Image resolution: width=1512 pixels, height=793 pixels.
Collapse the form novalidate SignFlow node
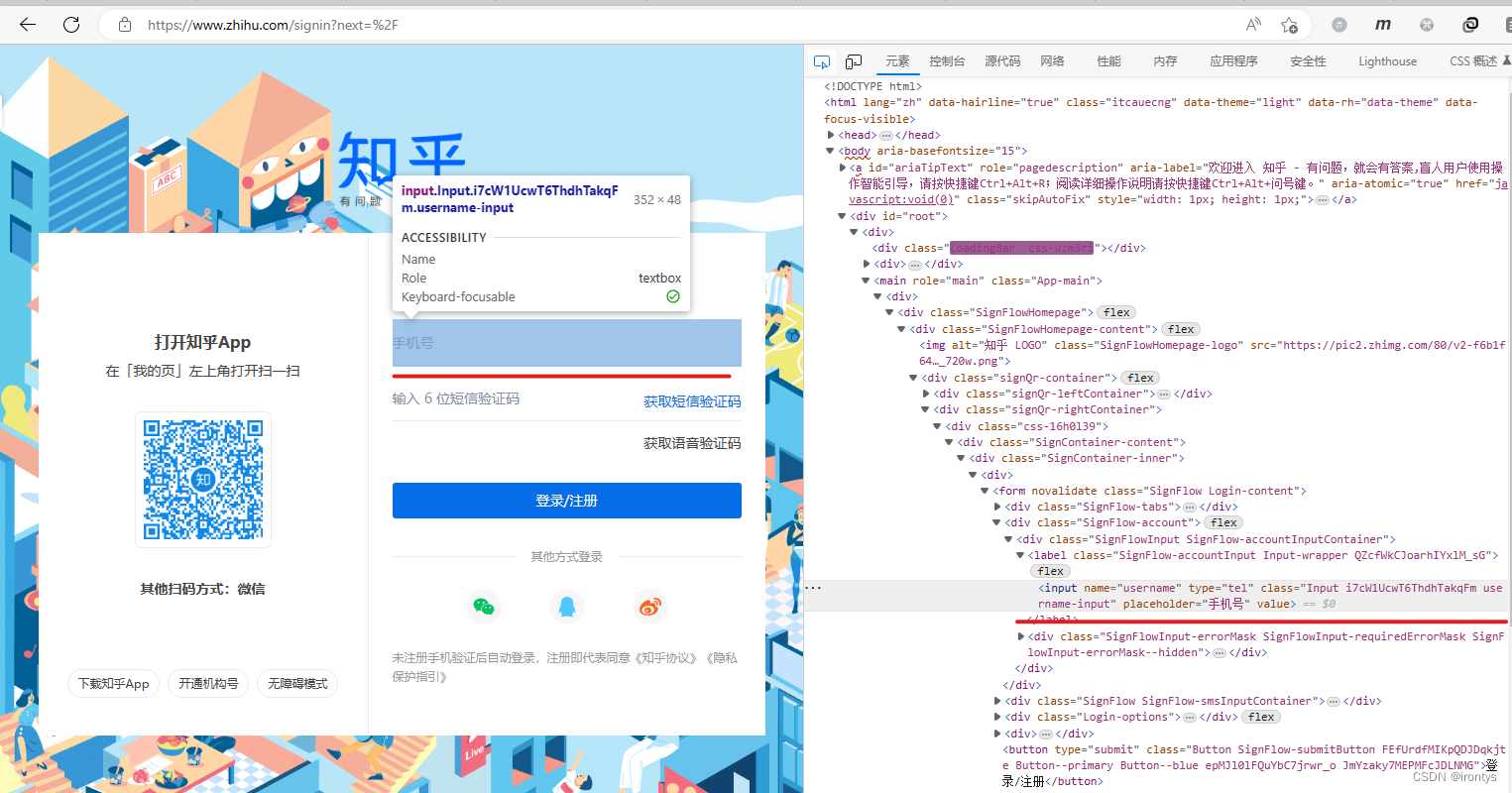click(x=986, y=491)
